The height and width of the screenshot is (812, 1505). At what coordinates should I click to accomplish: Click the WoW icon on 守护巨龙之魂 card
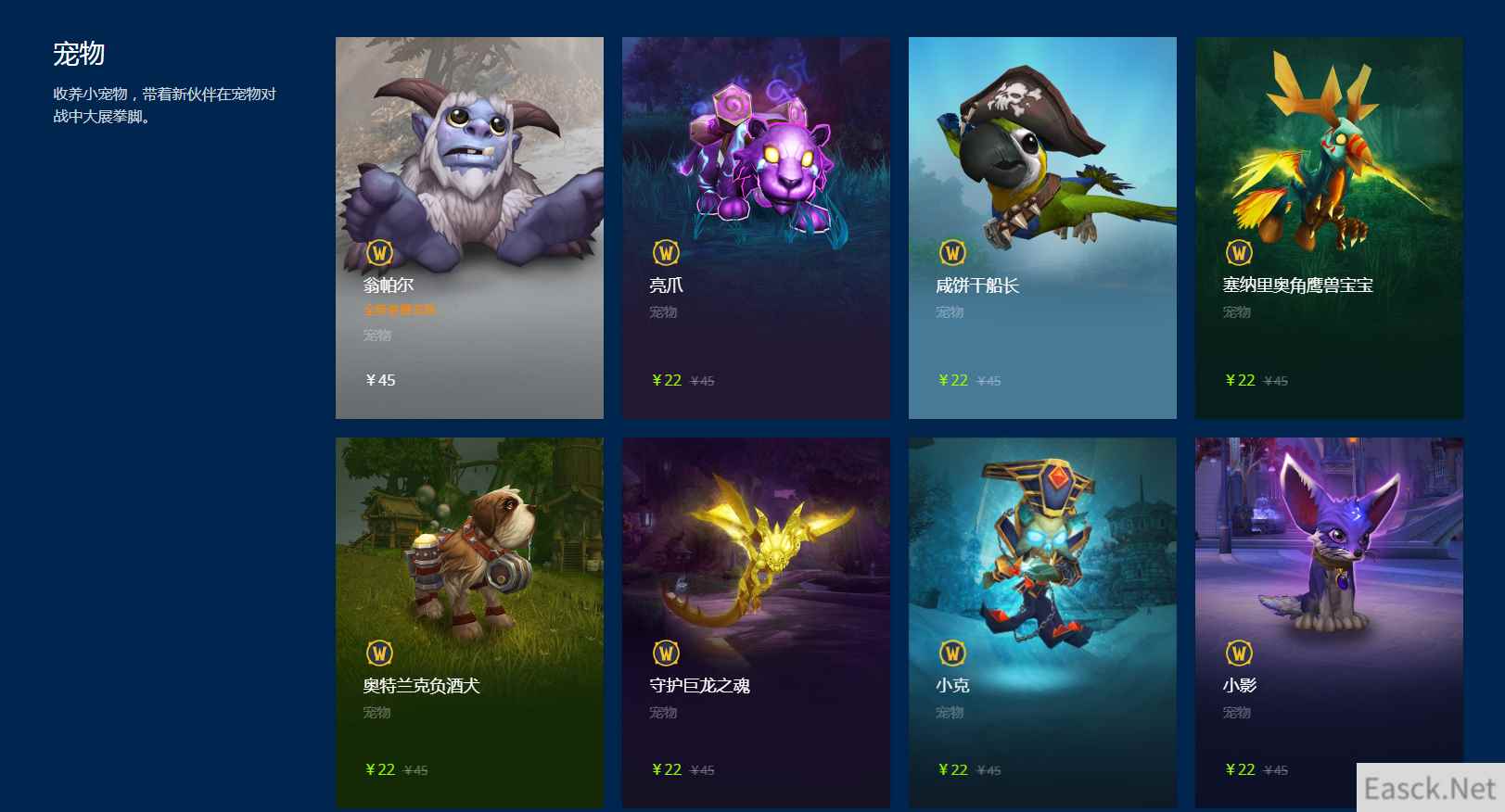[x=666, y=653]
